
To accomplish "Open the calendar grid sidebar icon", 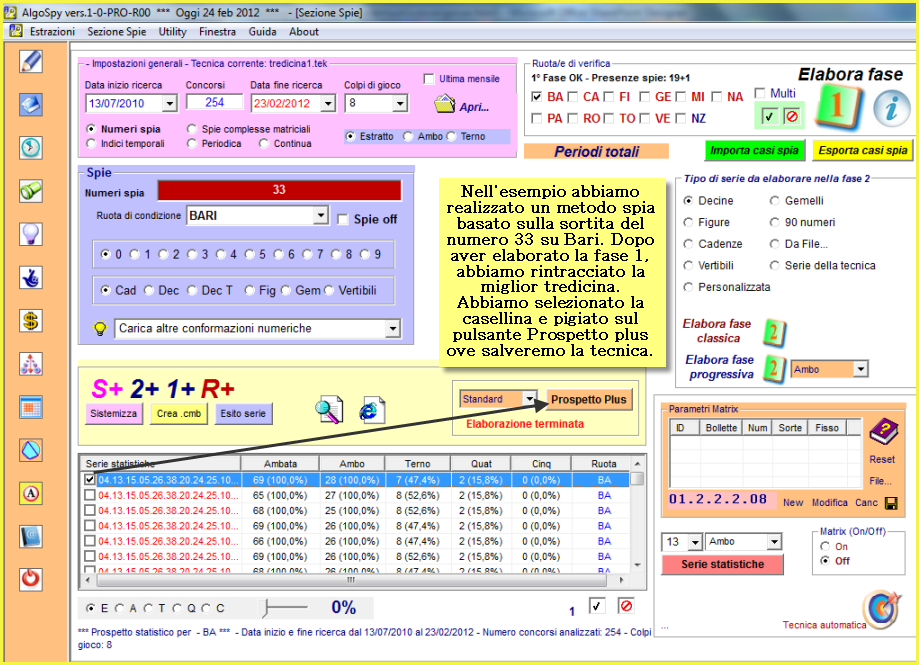I will point(30,407).
